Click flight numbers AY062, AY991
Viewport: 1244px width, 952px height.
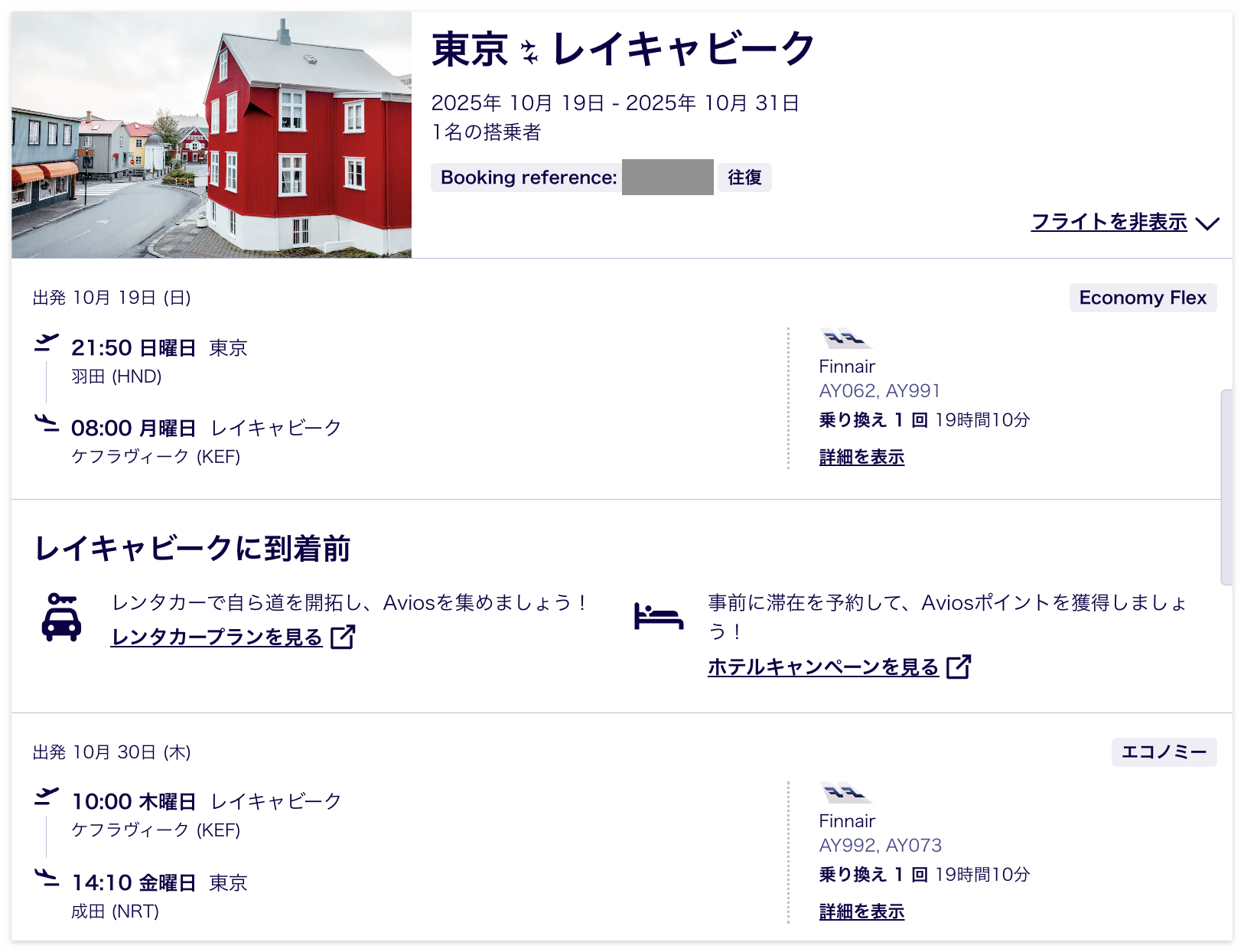click(x=880, y=391)
